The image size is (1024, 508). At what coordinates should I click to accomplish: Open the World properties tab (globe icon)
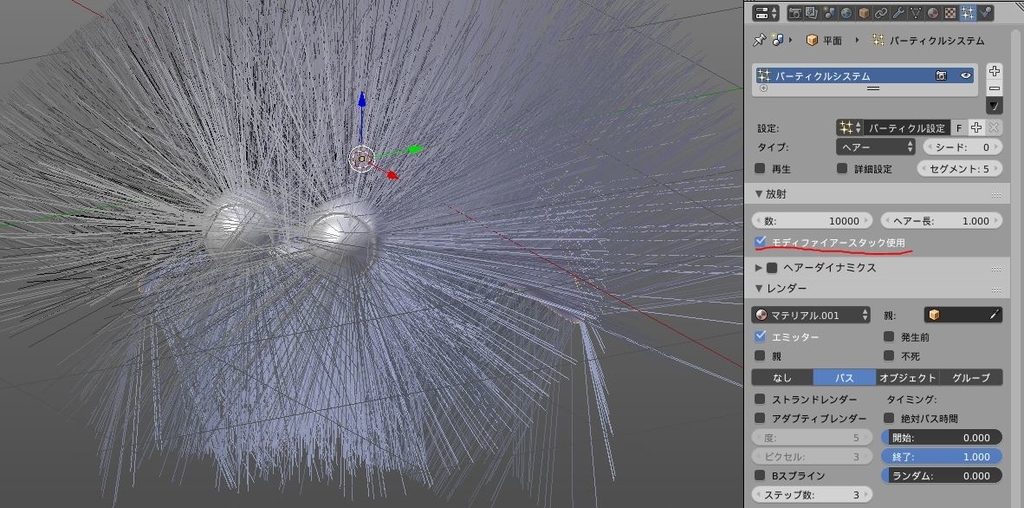coord(846,13)
